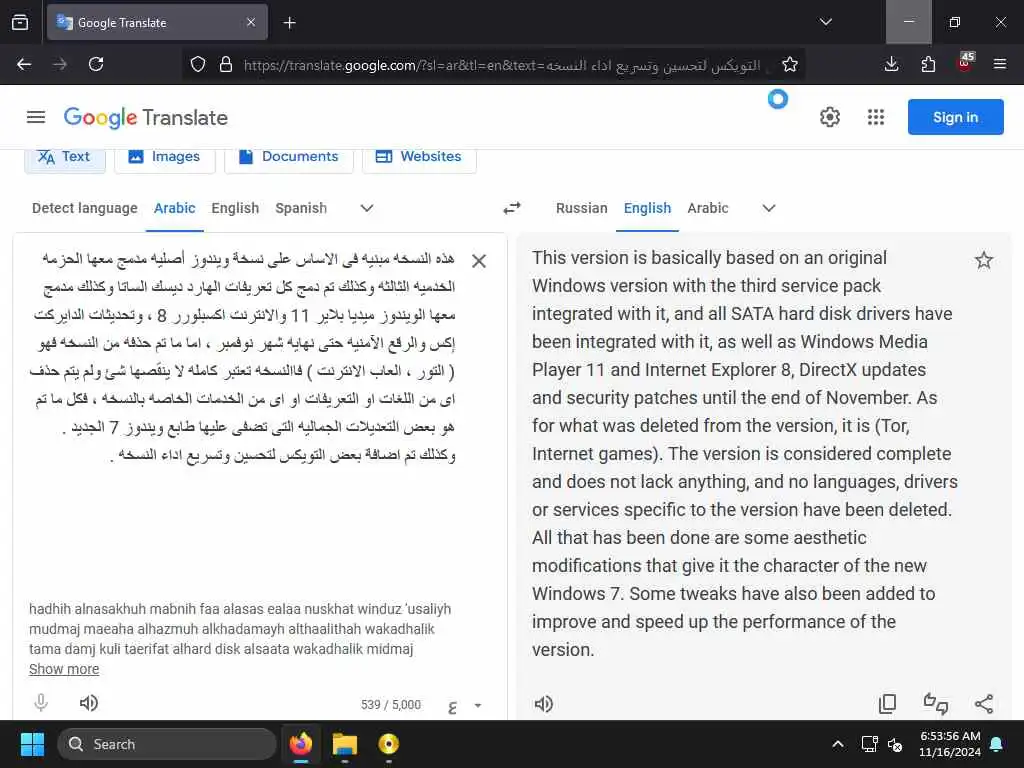Swap source and target languages
Screen dimensions: 1024x768
(512, 208)
